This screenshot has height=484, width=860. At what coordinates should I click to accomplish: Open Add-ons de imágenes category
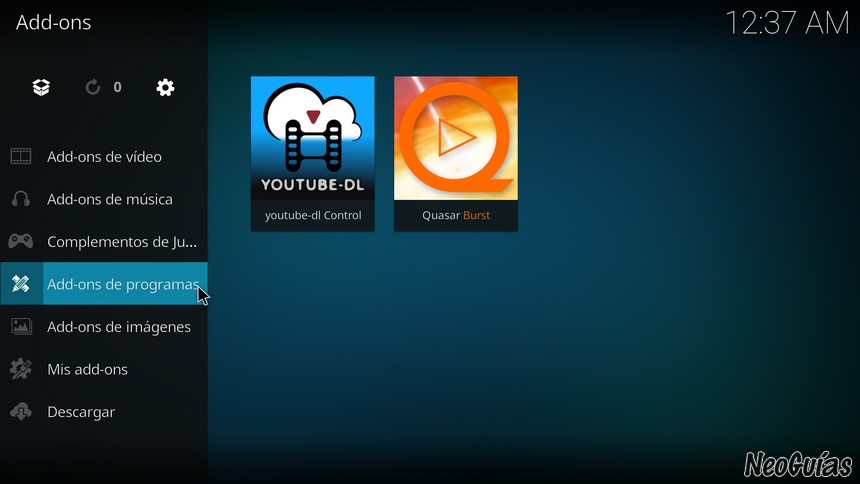(x=104, y=327)
